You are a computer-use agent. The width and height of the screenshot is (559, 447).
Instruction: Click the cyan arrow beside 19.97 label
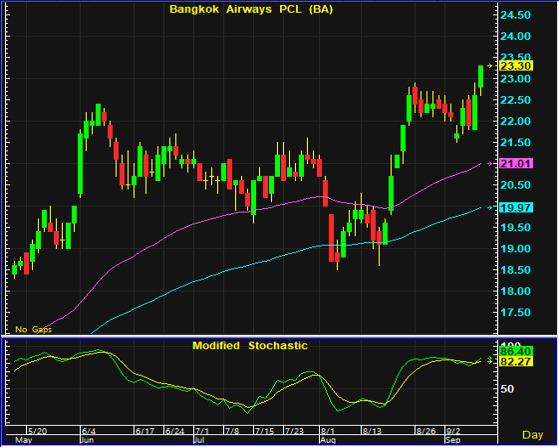pyautogui.click(x=490, y=207)
